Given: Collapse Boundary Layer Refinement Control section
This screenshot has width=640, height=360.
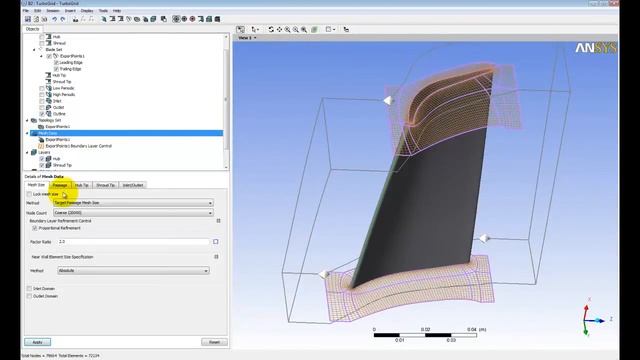Looking at the screenshot, I should (218, 221).
